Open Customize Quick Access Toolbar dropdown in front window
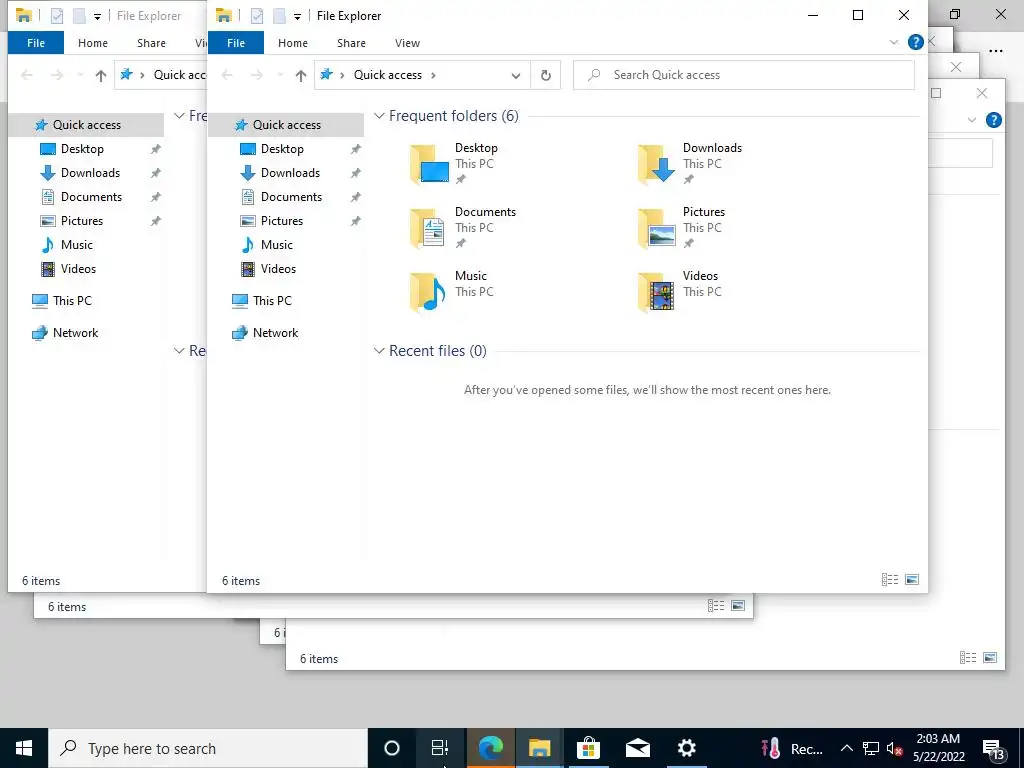Image resolution: width=1024 pixels, height=768 pixels. 297,17
